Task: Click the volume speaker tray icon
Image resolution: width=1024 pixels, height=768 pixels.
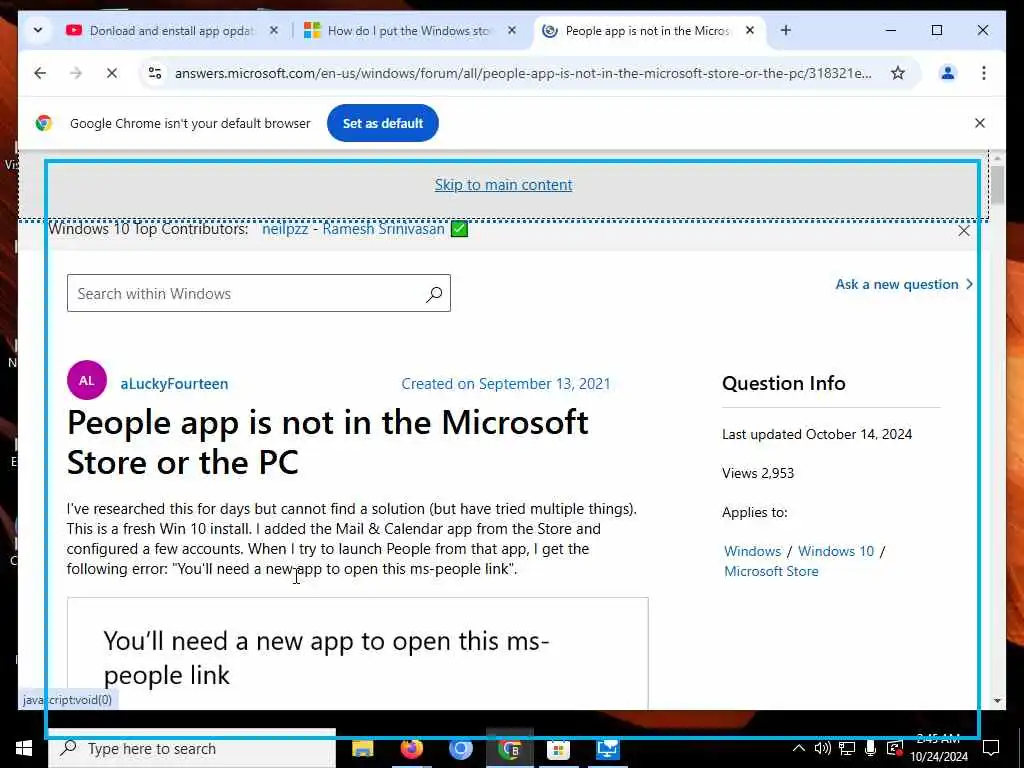Action: pyautogui.click(x=823, y=748)
